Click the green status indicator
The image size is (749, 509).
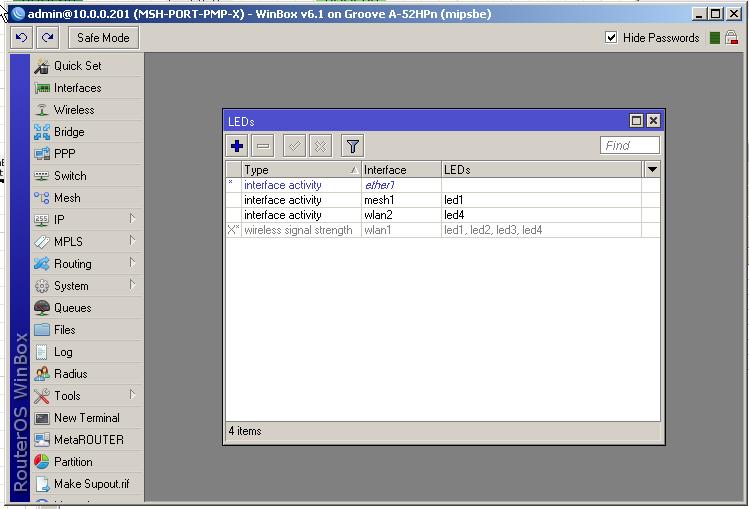click(715, 38)
